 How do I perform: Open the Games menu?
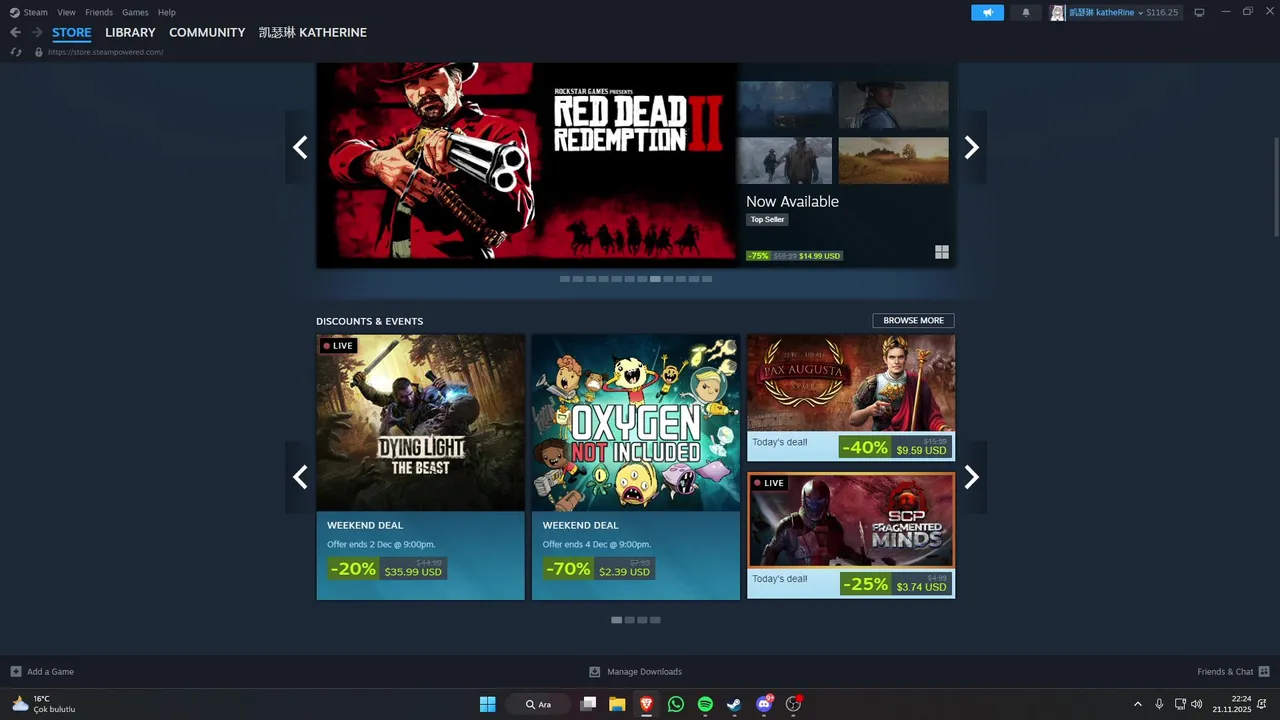[x=135, y=12]
